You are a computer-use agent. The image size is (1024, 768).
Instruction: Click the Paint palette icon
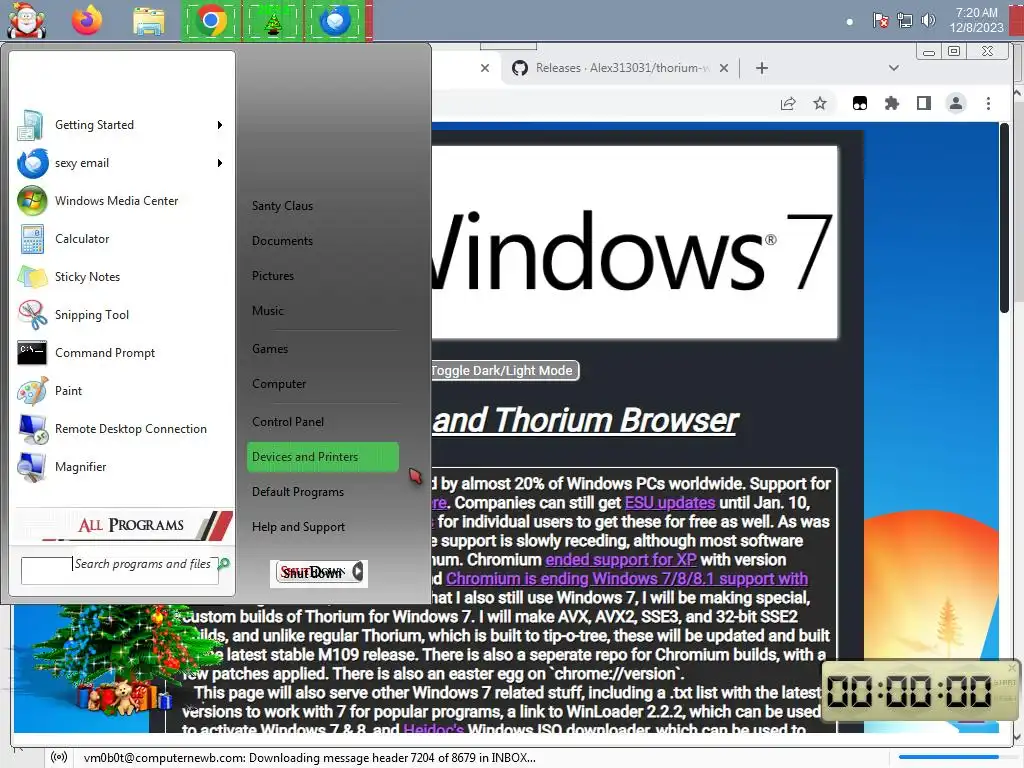(32, 391)
